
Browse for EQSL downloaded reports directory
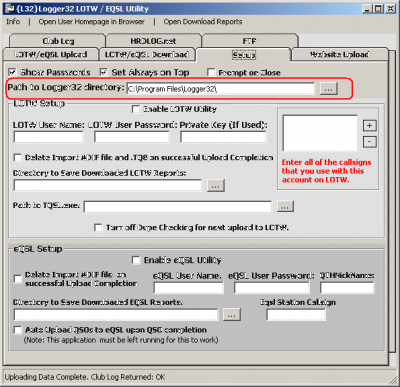pyautogui.click(x=232, y=315)
